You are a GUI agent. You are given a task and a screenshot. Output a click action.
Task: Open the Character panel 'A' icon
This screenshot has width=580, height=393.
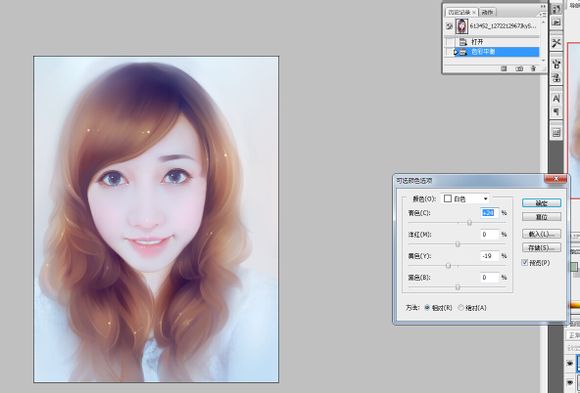pyautogui.click(x=556, y=98)
